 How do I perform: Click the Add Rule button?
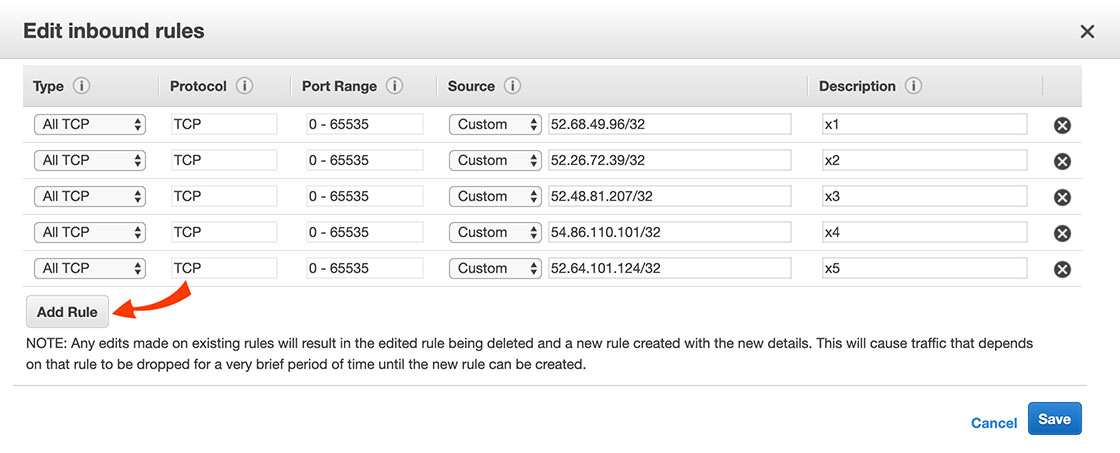click(67, 312)
